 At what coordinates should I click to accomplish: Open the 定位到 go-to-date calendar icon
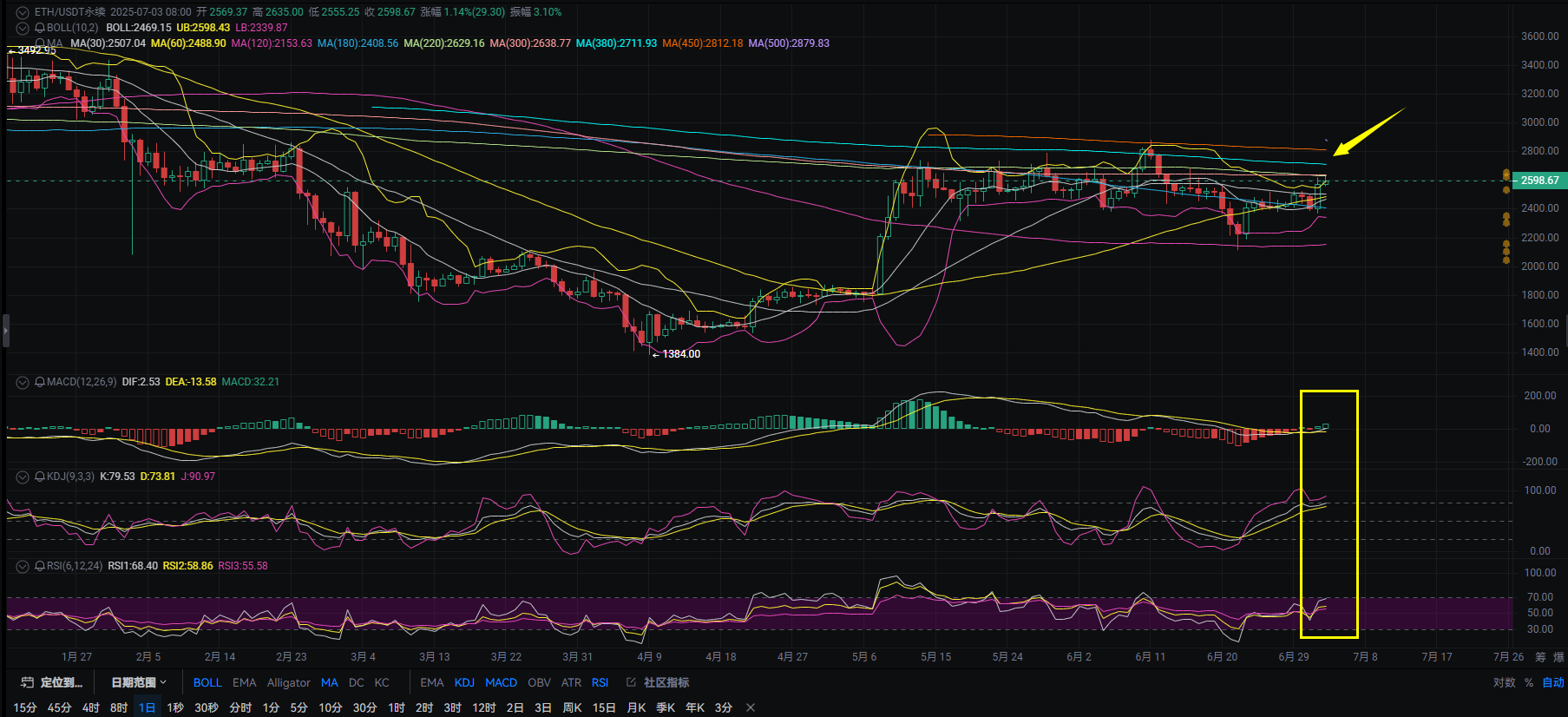point(27,682)
